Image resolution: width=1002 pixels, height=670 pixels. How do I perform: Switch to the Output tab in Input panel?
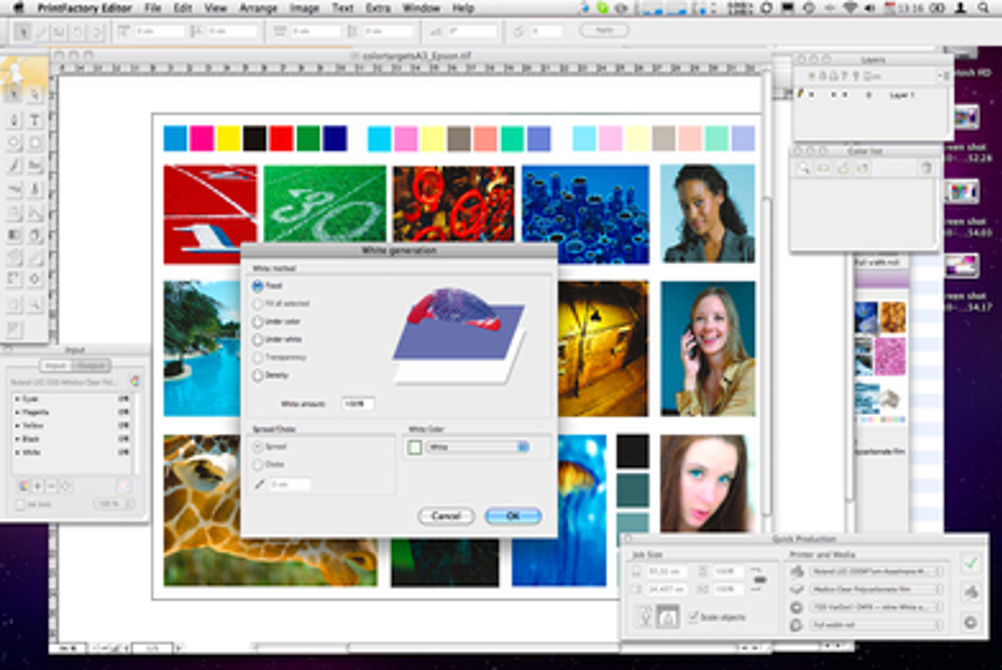(x=92, y=365)
